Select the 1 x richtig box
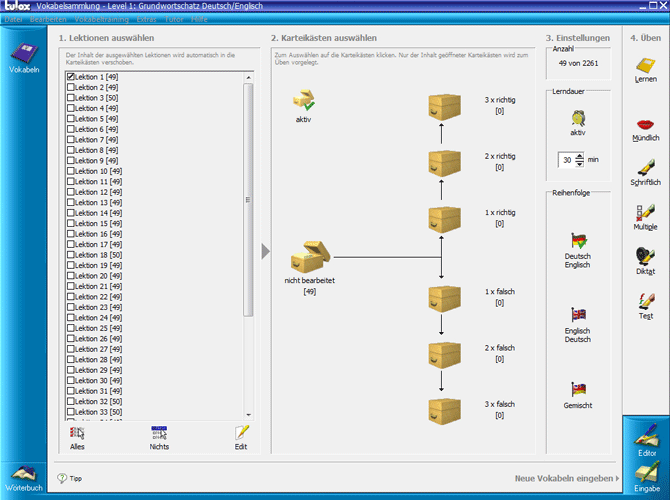Image resolution: width=670 pixels, height=500 pixels. (x=444, y=220)
